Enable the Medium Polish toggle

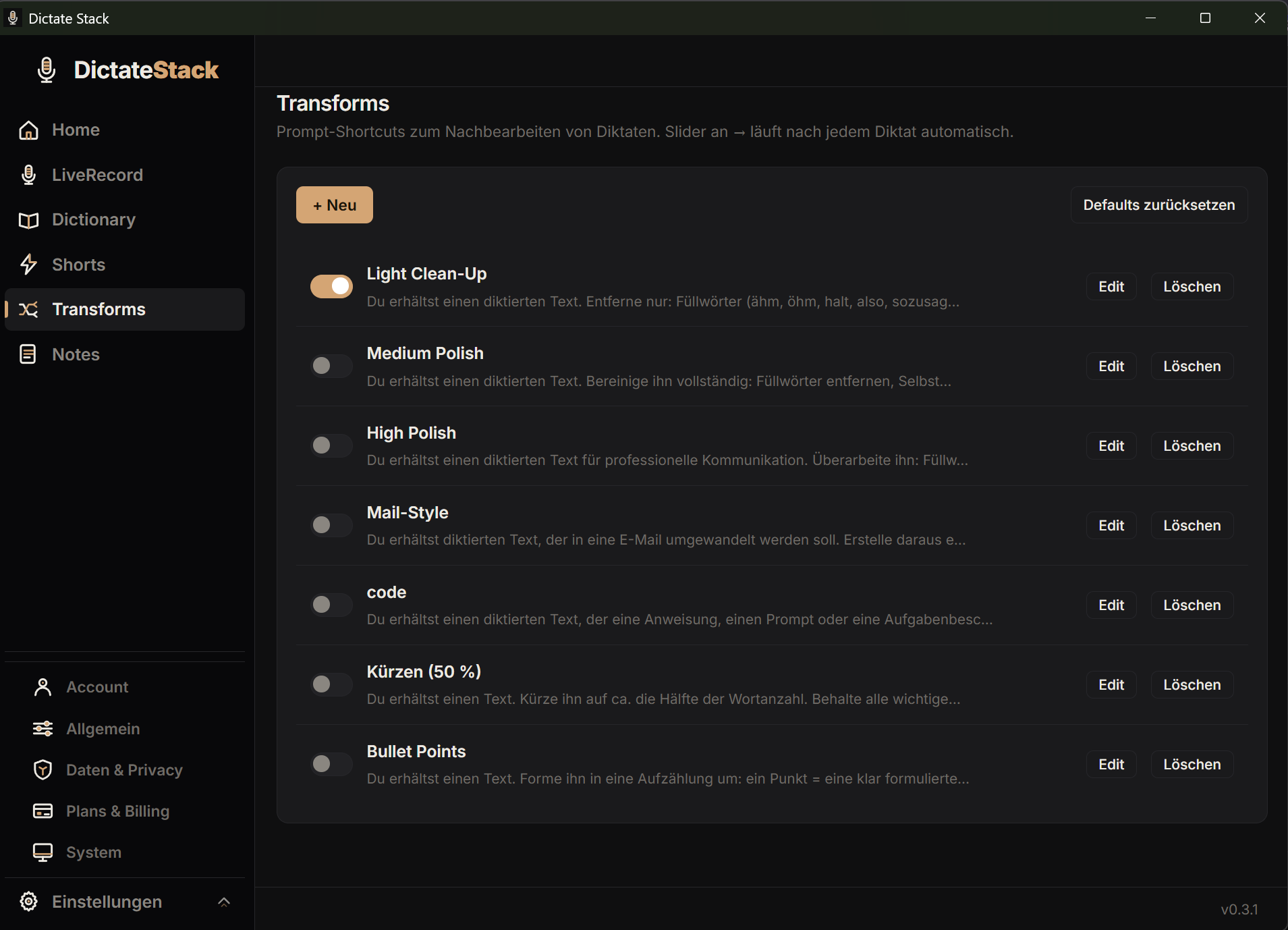331,366
